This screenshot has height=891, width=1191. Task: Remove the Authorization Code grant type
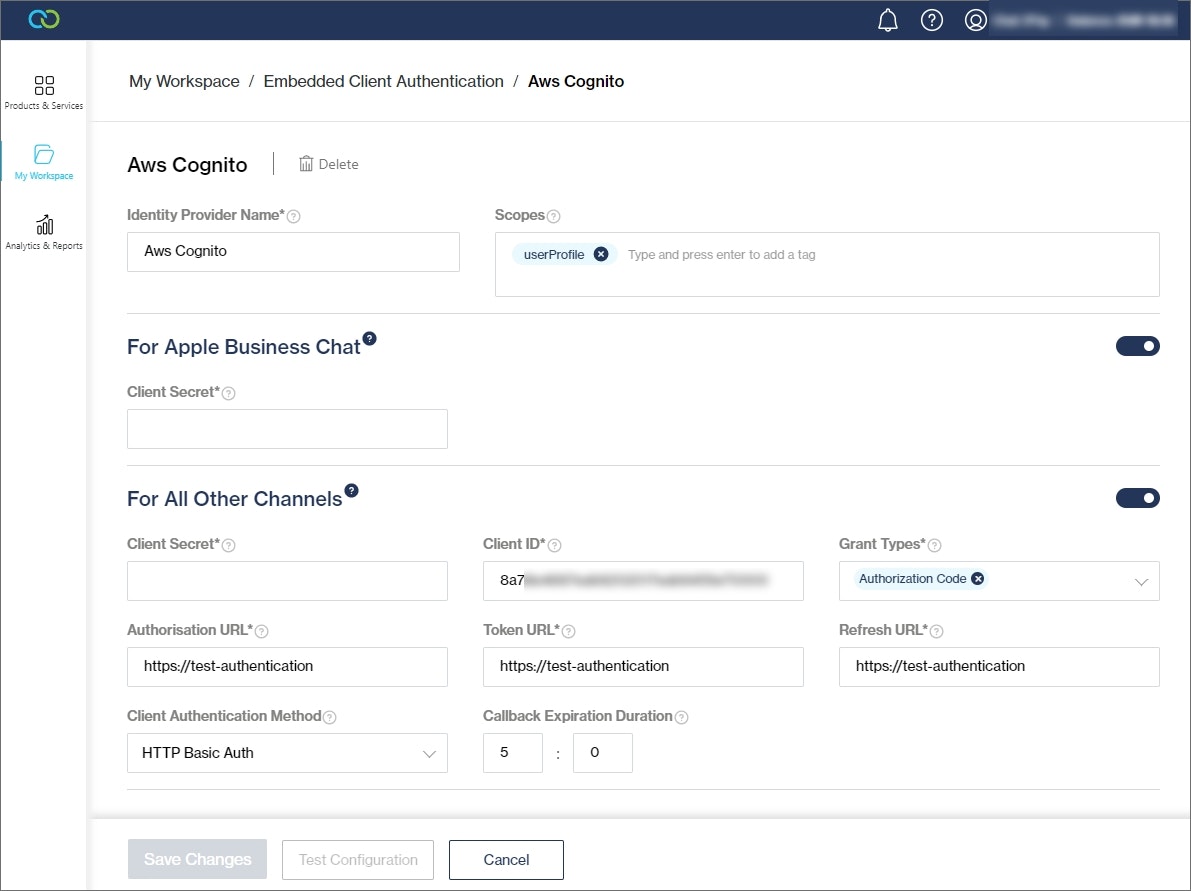coord(978,579)
